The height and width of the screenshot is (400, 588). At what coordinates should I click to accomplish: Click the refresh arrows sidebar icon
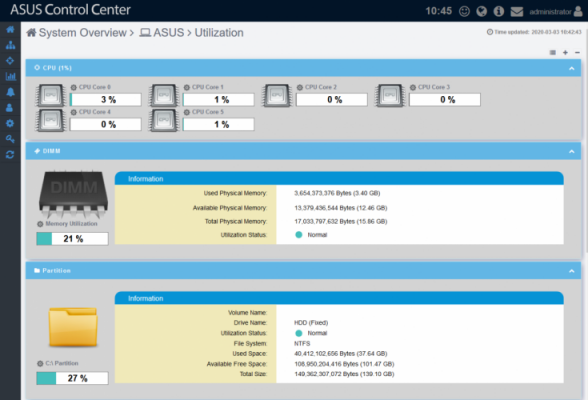[10, 154]
